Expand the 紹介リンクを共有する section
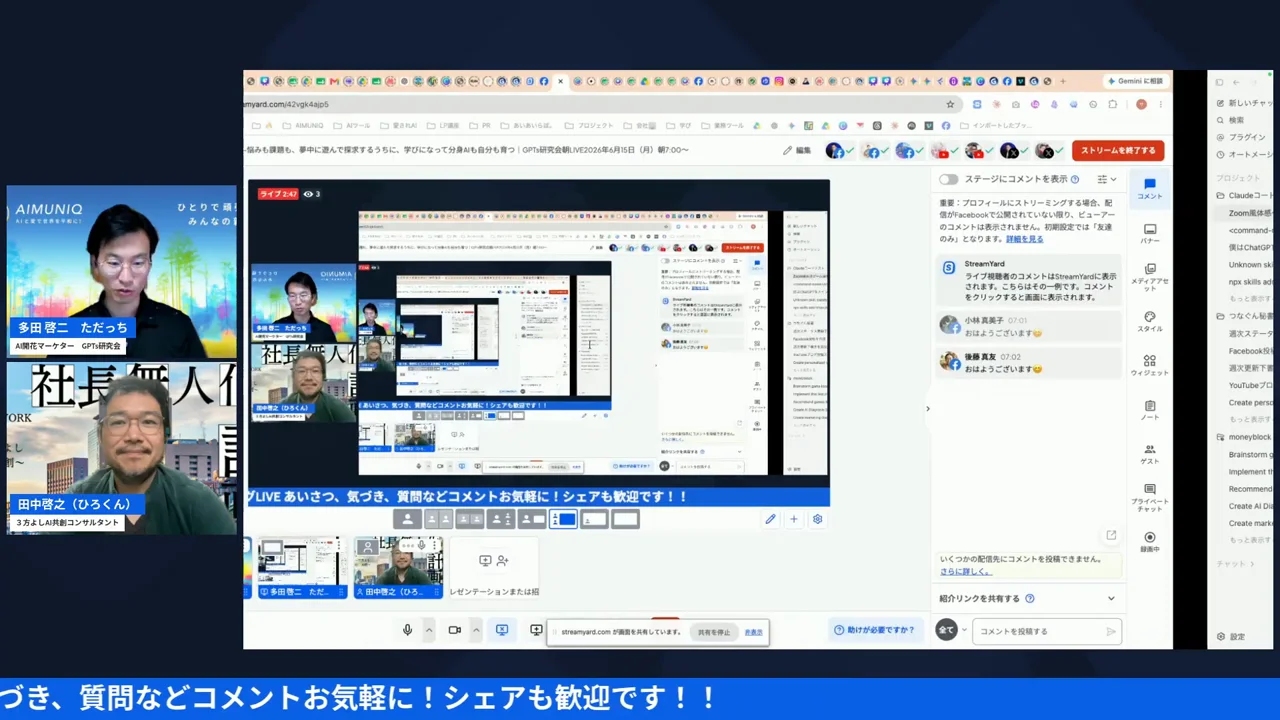 [x=1111, y=598]
